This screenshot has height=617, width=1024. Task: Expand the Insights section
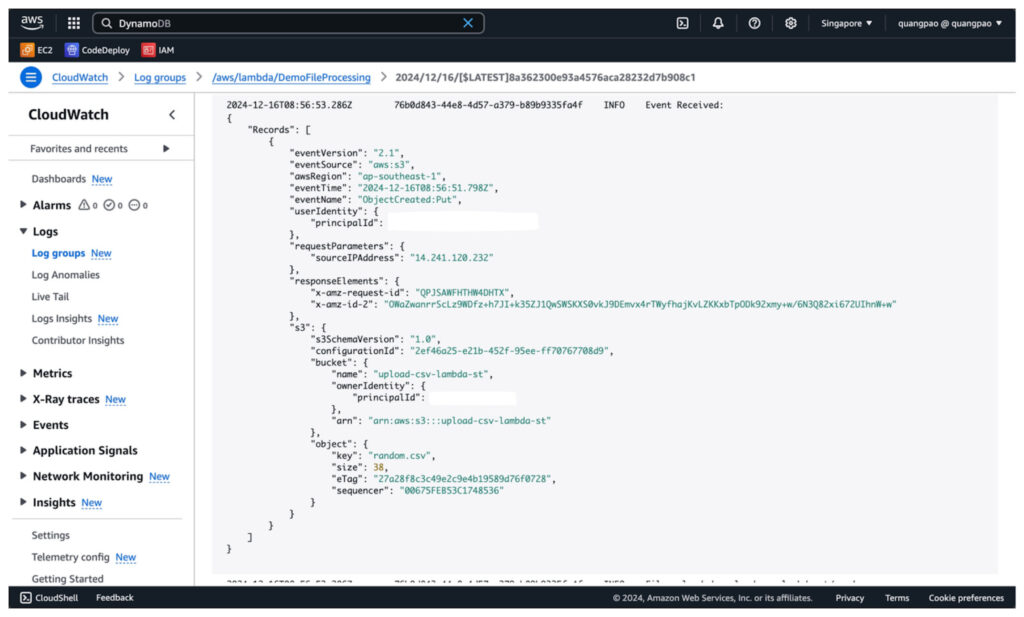tap(24, 501)
